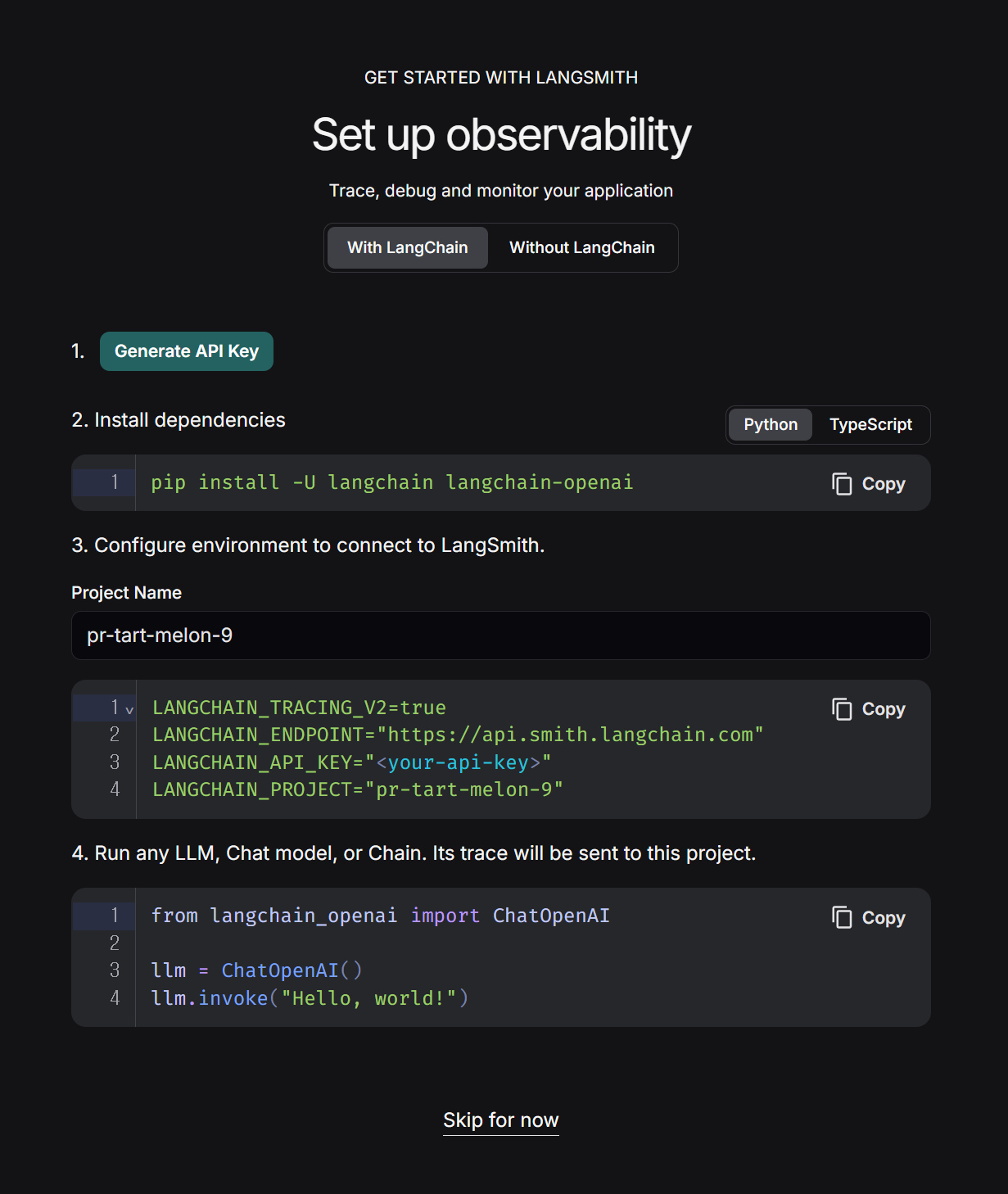Click the pip install langchain command text
The width and height of the screenshot is (1008, 1194).
point(392,482)
